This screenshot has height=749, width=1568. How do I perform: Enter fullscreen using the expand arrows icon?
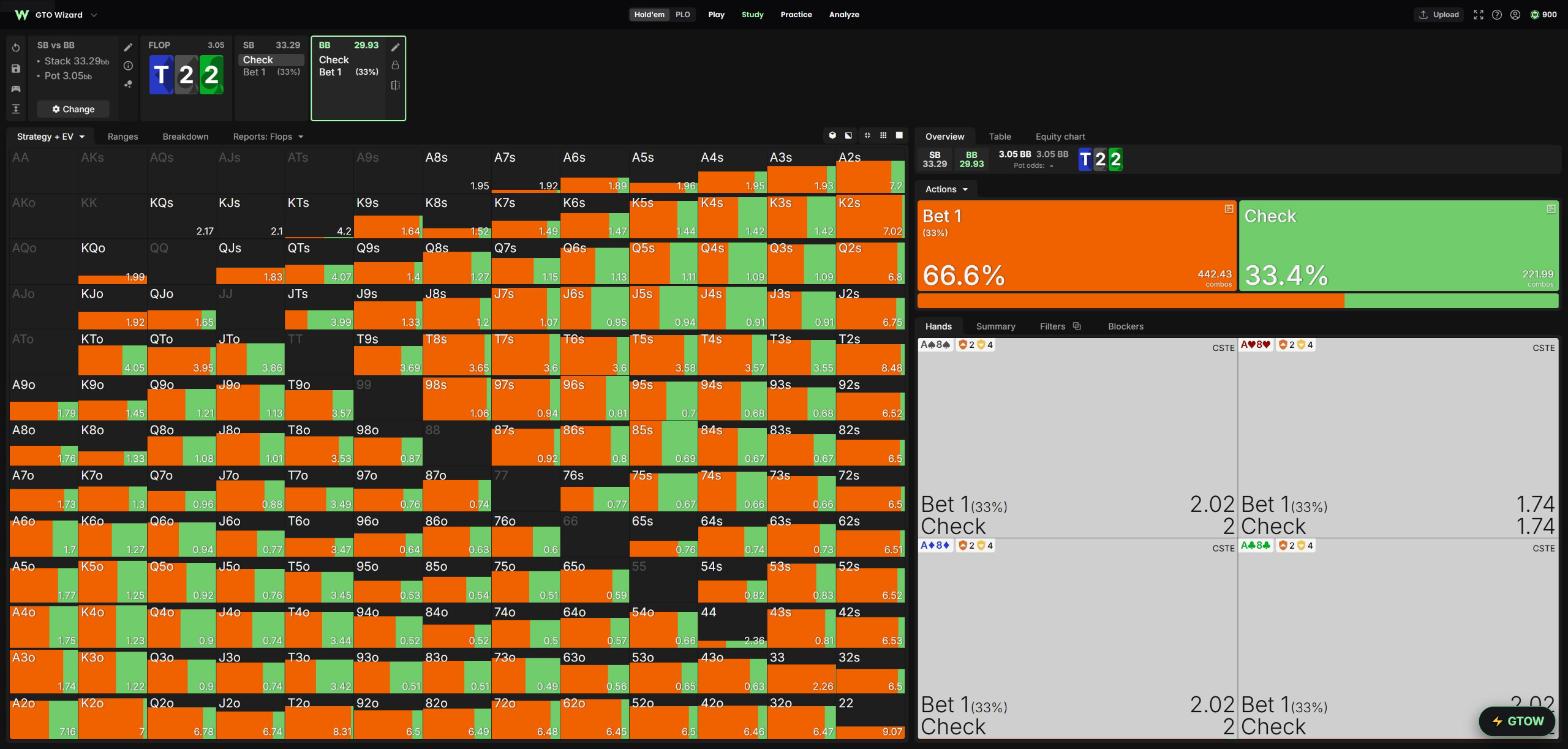click(x=1478, y=15)
